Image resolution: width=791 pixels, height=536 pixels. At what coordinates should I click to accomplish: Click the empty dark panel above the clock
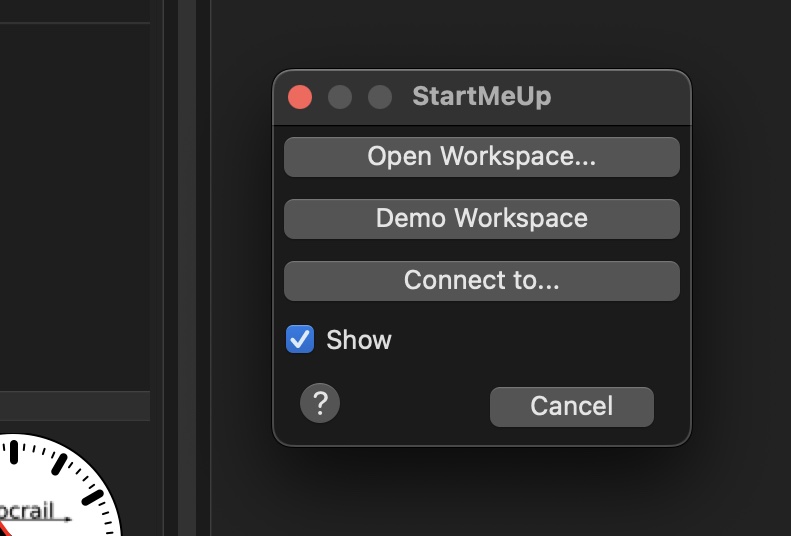point(75,200)
